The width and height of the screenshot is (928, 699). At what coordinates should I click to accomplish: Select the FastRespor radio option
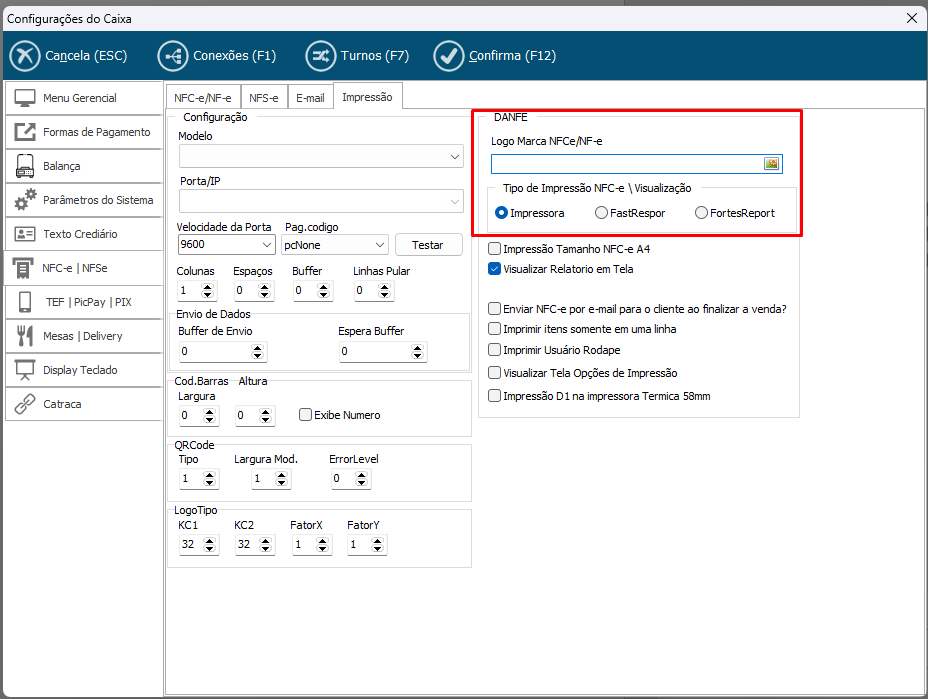pos(601,213)
